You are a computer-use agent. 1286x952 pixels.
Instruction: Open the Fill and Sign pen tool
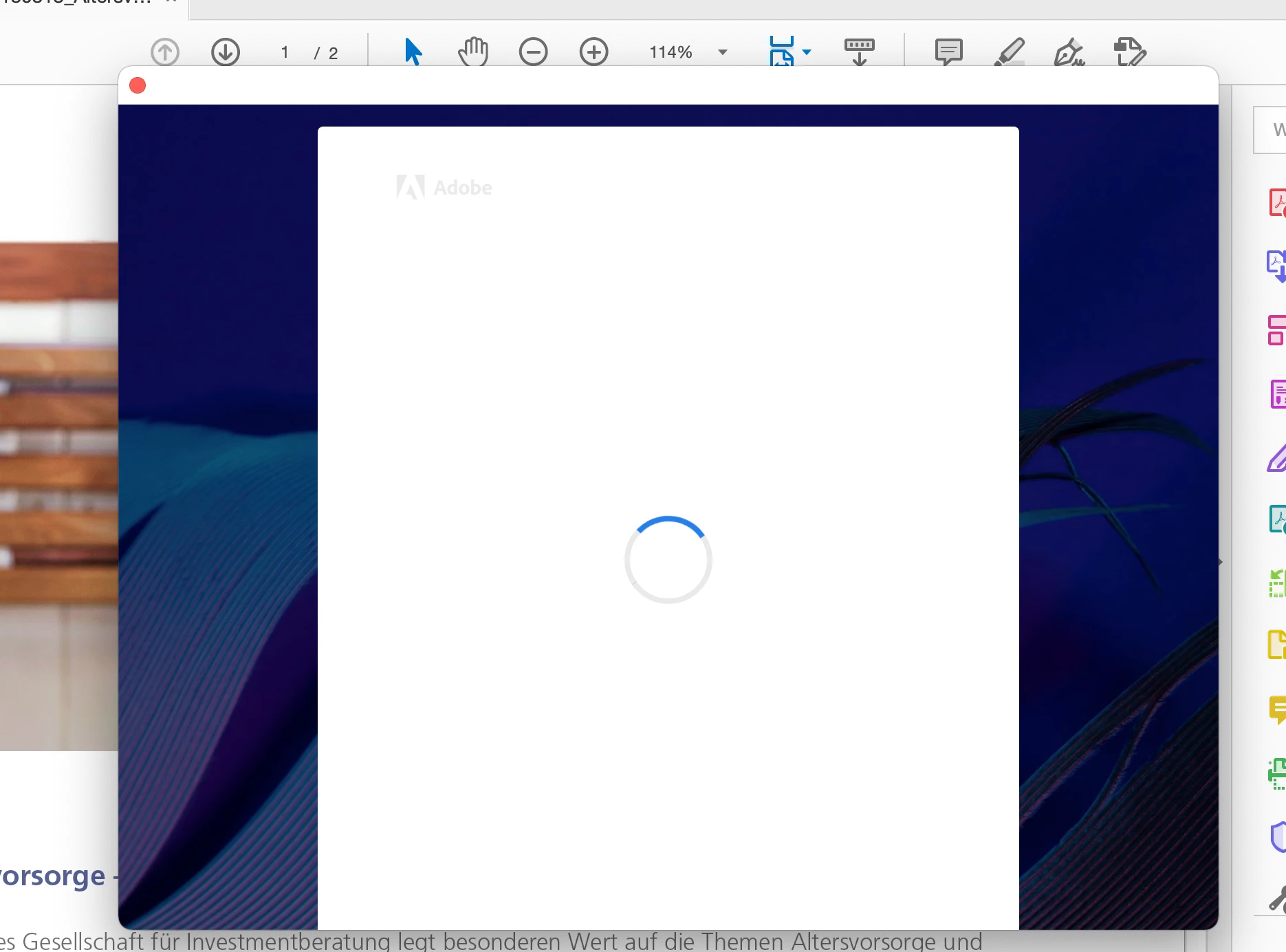point(1069,52)
